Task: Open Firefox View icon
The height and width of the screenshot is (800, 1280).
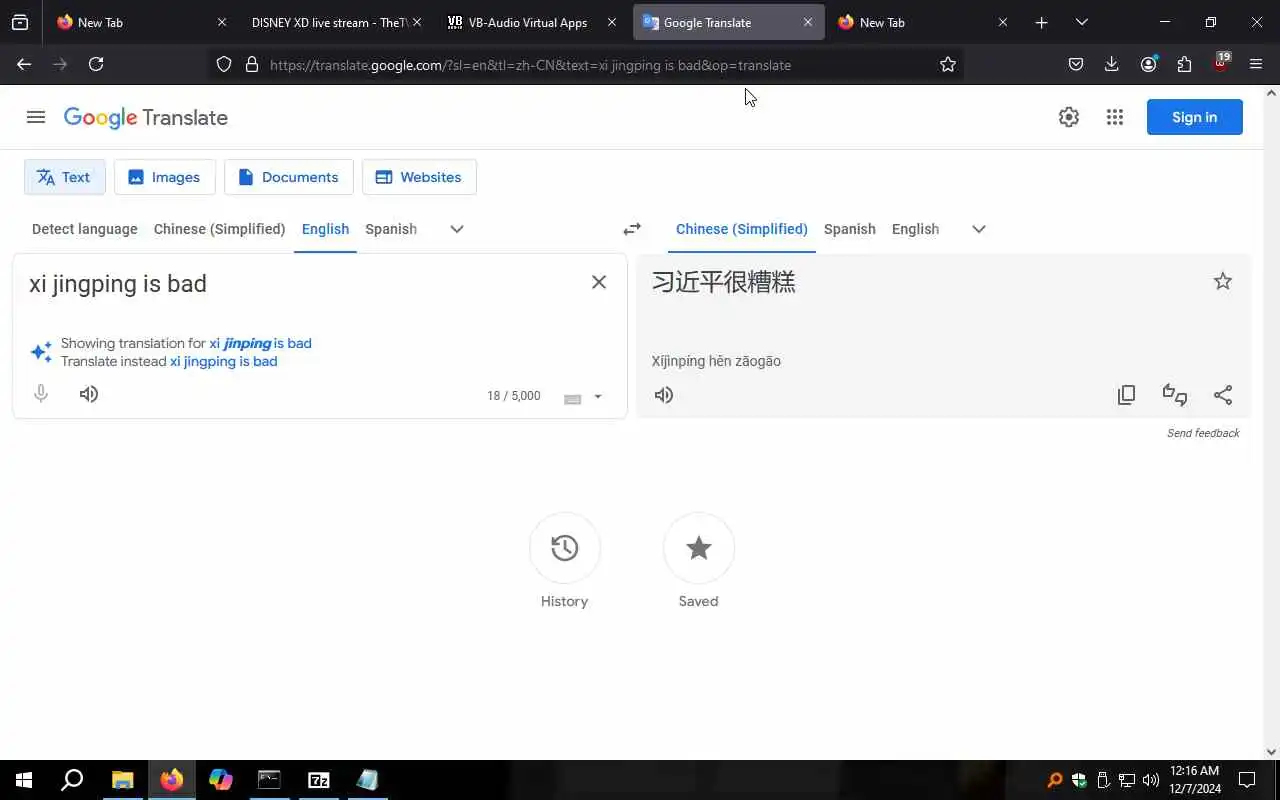Action: (x=20, y=22)
